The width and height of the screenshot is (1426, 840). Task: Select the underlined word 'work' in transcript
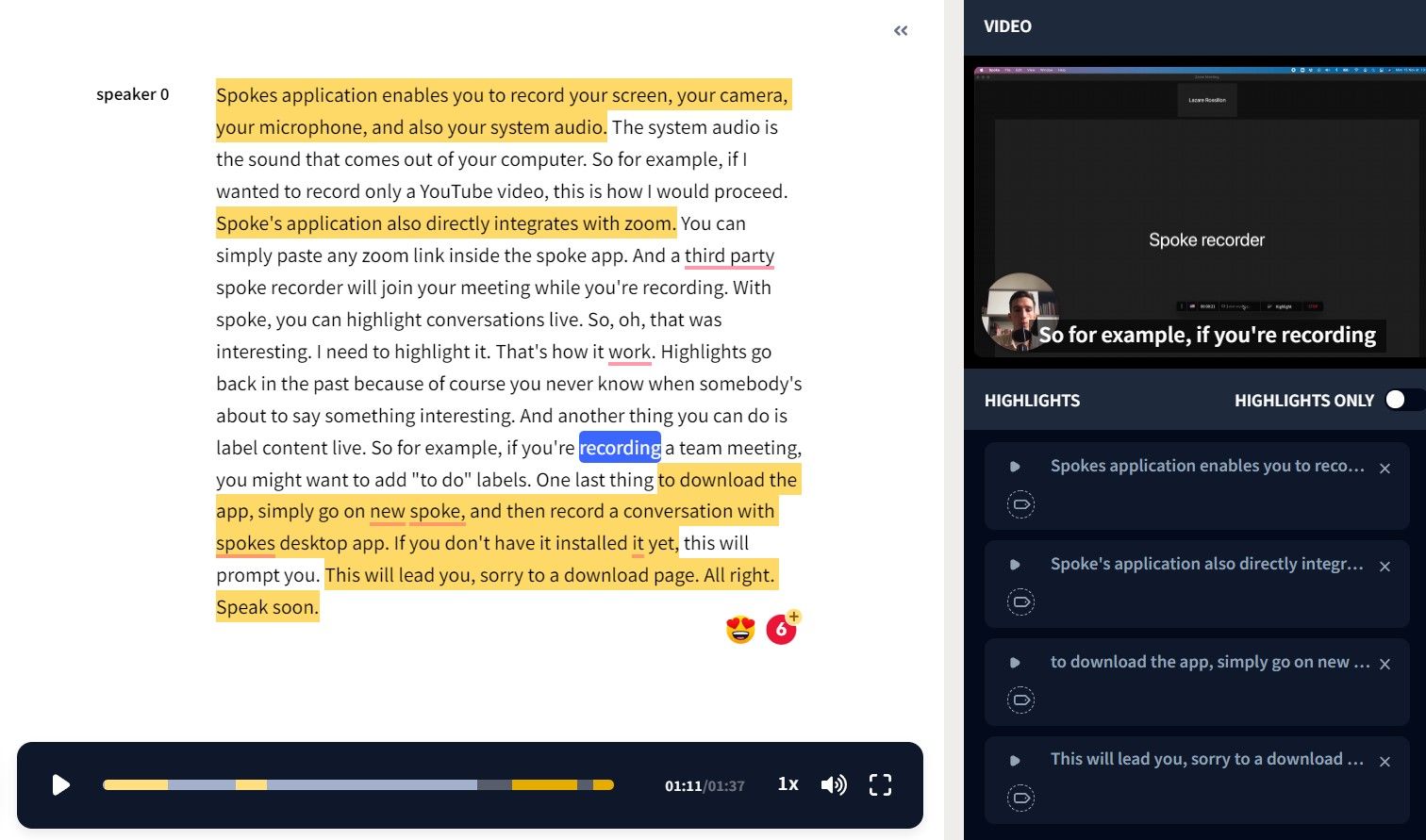pos(629,352)
